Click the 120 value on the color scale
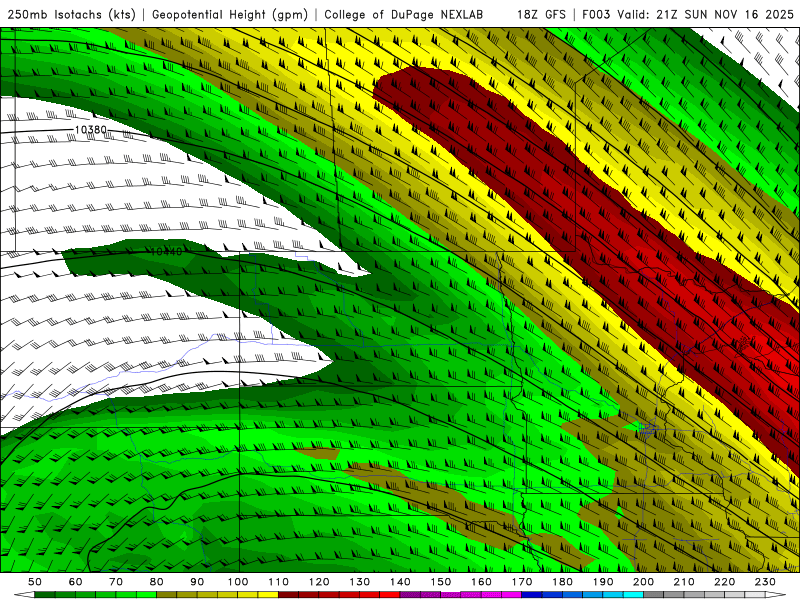The height and width of the screenshot is (600, 800). click(319, 582)
